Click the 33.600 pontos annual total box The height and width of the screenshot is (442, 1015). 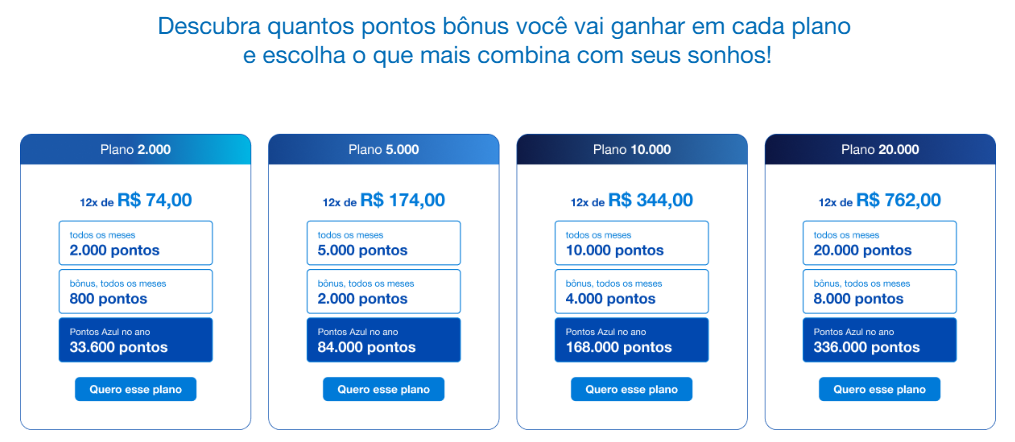pyautogui.click(x=135, y=340)
